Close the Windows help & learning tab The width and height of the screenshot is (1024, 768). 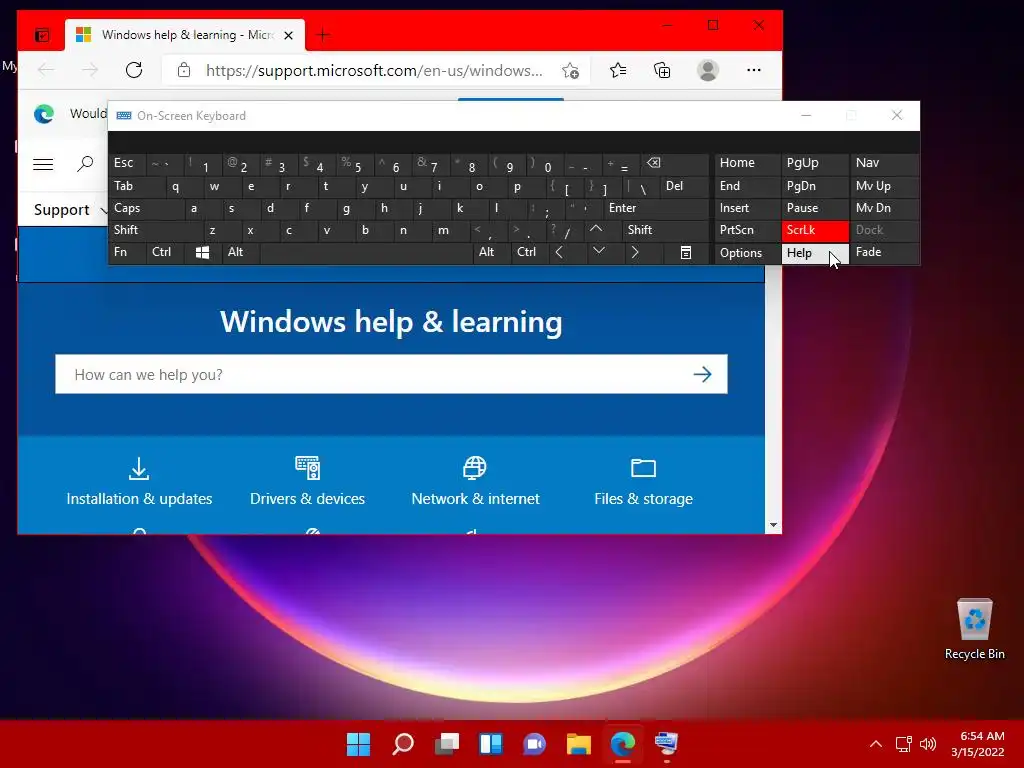point(288,35)
